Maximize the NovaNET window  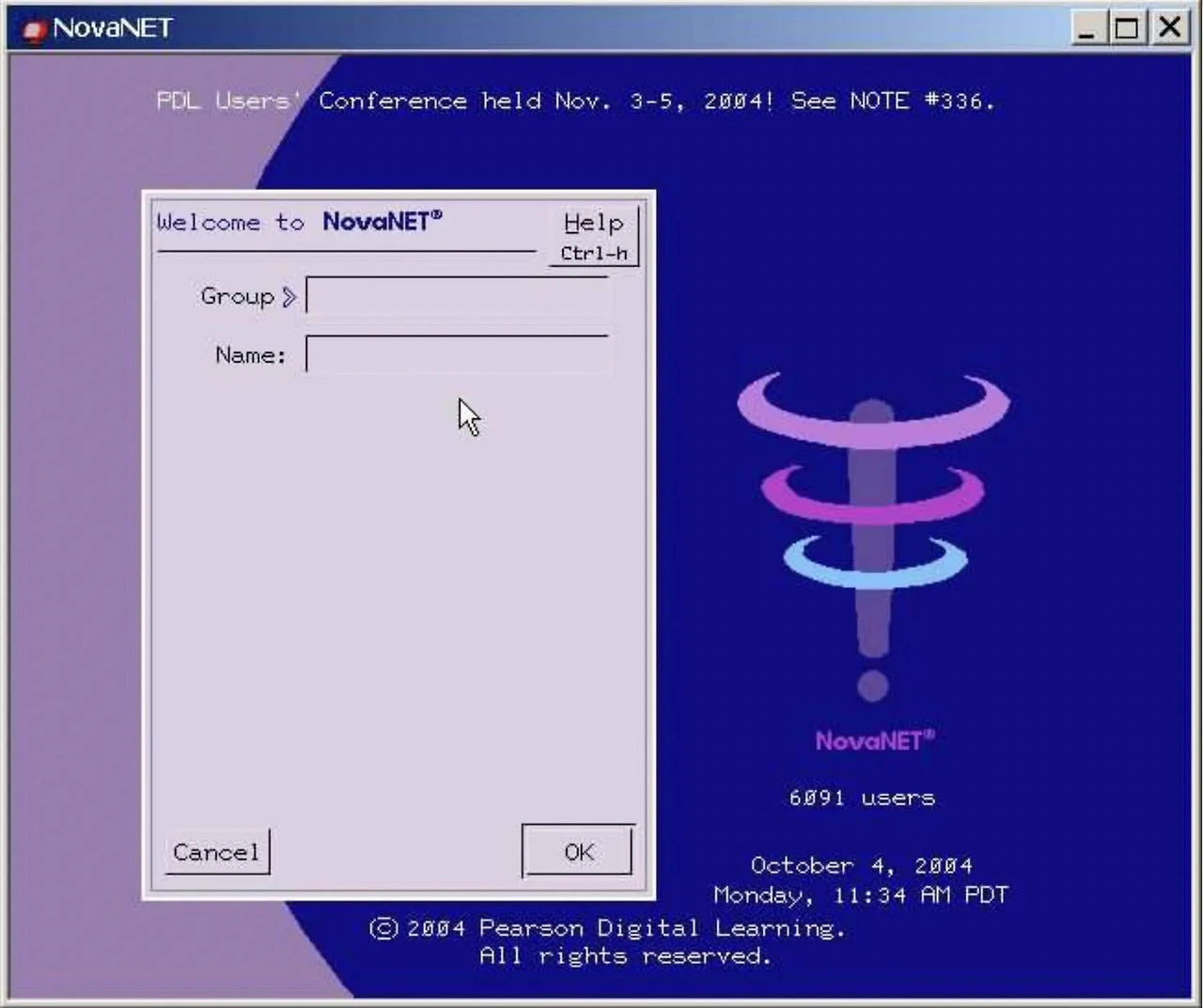coord(1126,27)
